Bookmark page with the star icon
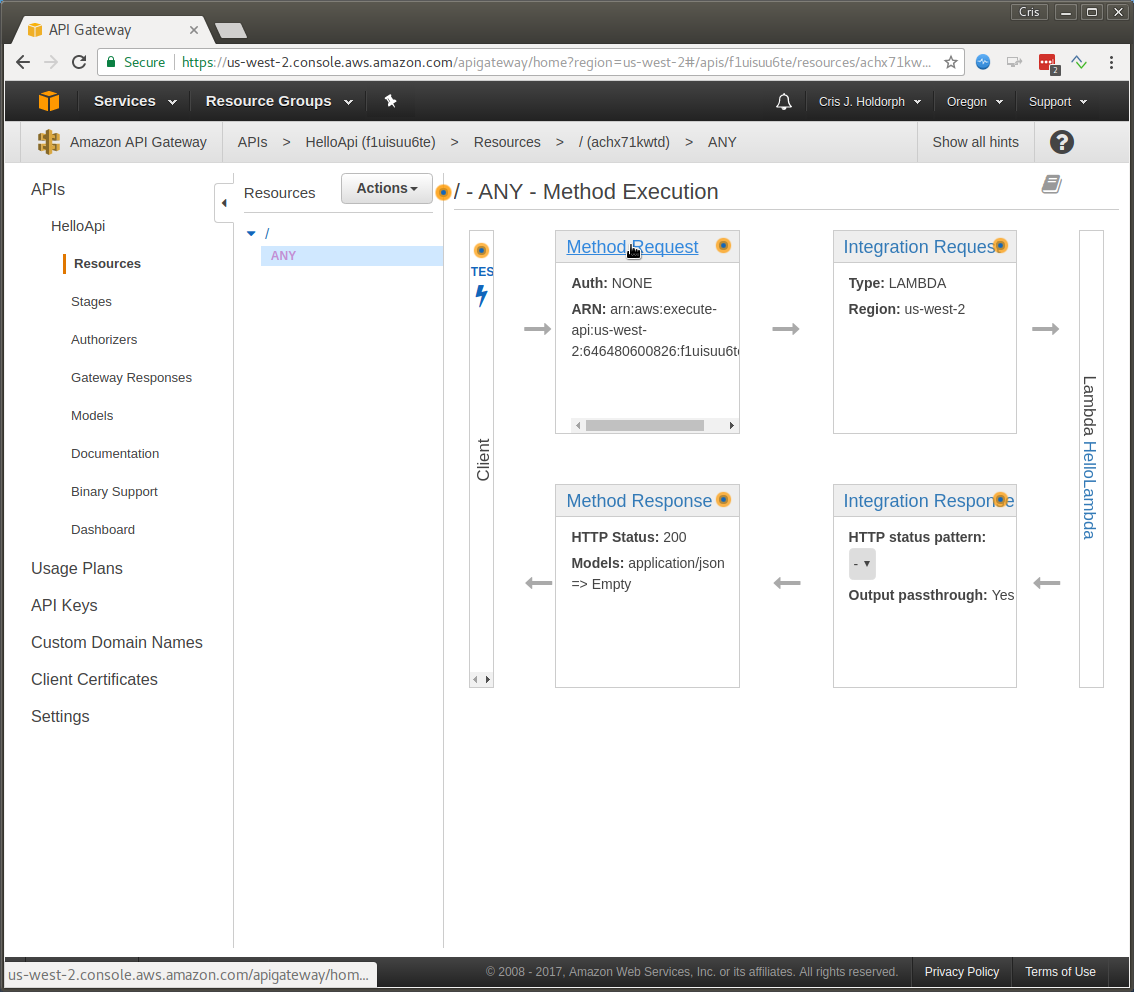 coord(950,62)
